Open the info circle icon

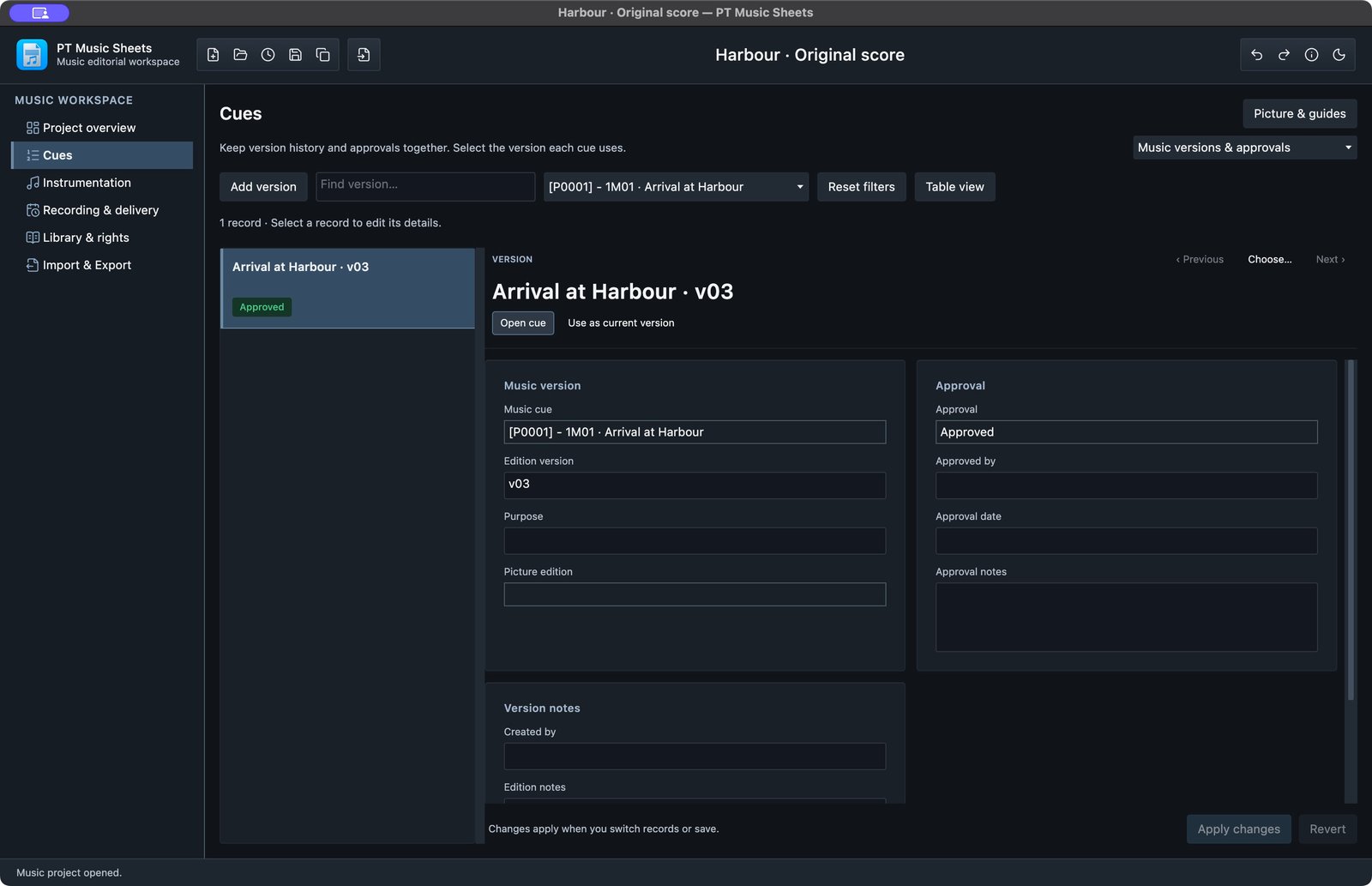click(1312, 55)
